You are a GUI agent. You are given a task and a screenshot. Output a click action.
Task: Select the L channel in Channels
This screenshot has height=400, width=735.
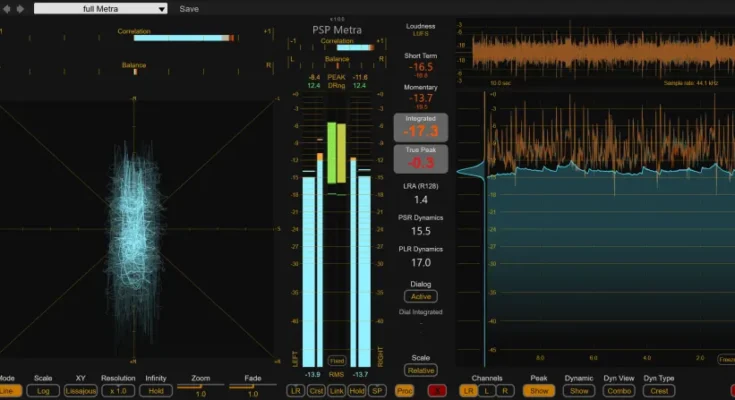pyautogui.click(x=486, y=391)
